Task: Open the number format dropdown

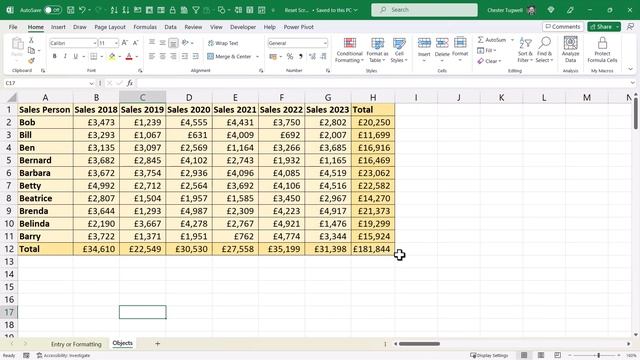Action: click(x=325, y=43)
